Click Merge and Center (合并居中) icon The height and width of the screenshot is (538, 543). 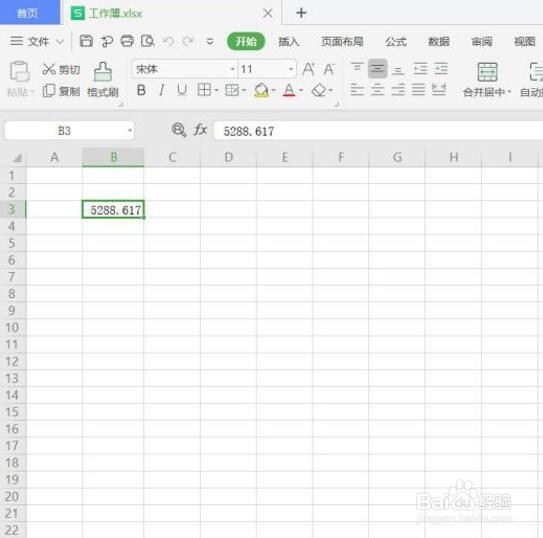(x=487, y=72)
